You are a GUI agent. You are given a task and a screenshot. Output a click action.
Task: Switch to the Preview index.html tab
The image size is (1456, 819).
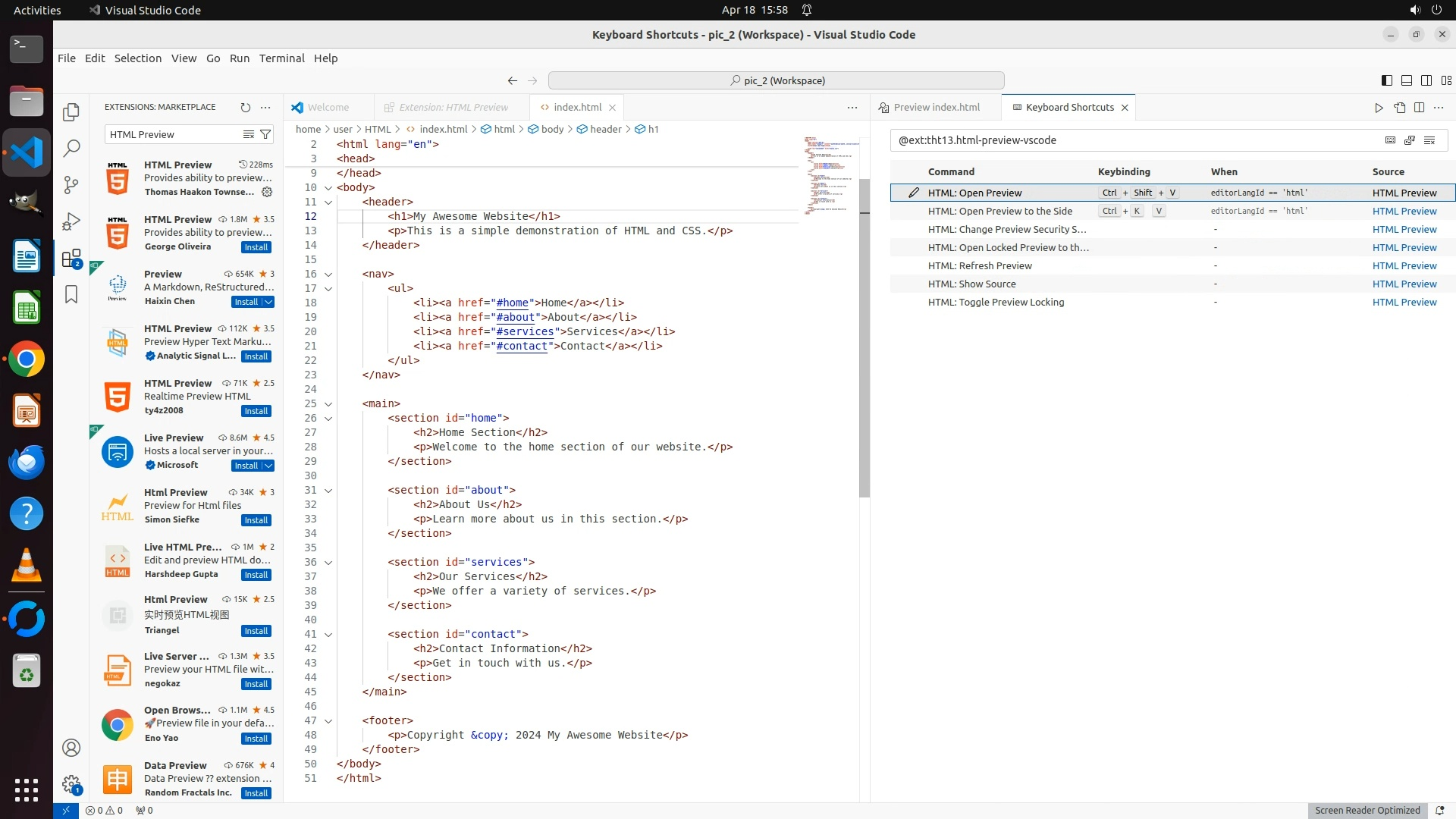[936, 108]
